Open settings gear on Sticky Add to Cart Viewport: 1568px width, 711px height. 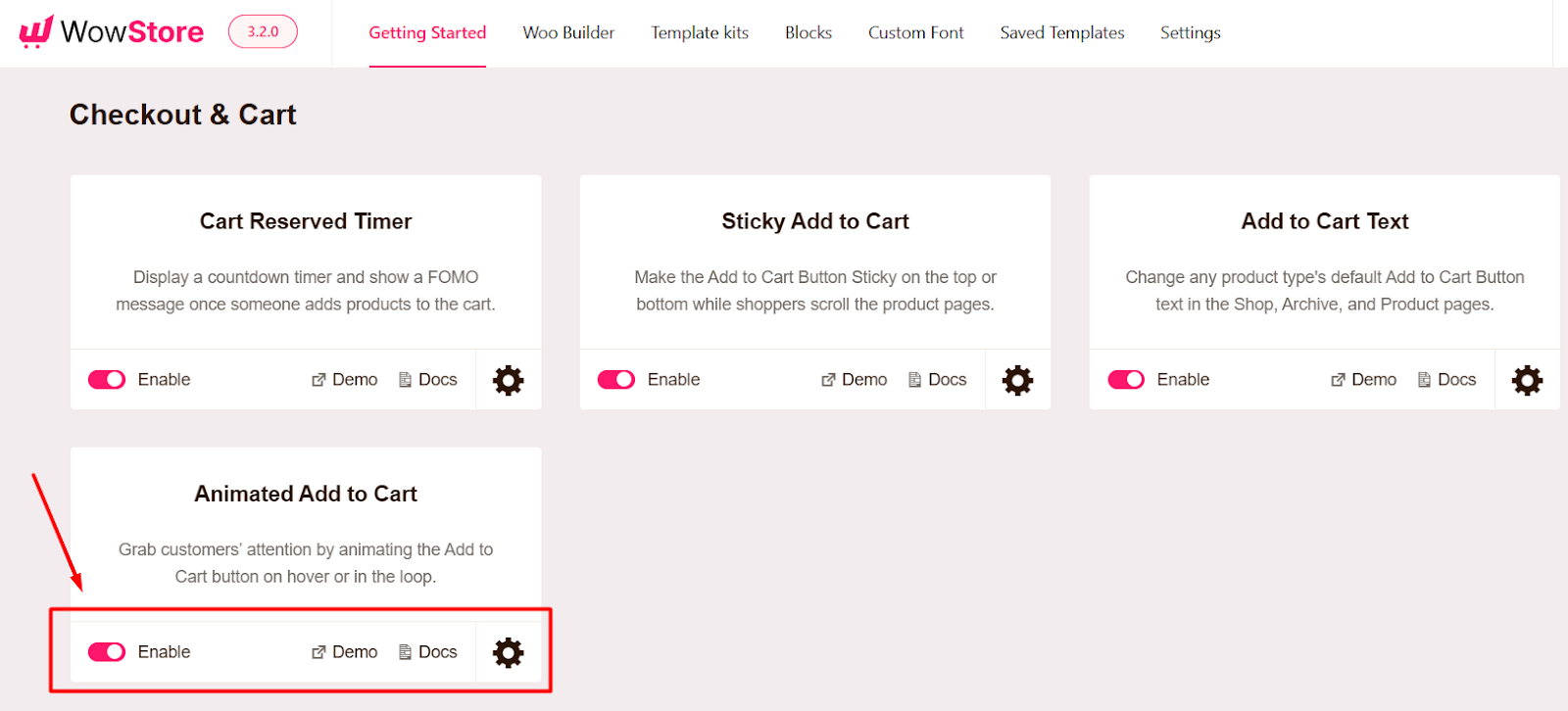coord(1016,380)
